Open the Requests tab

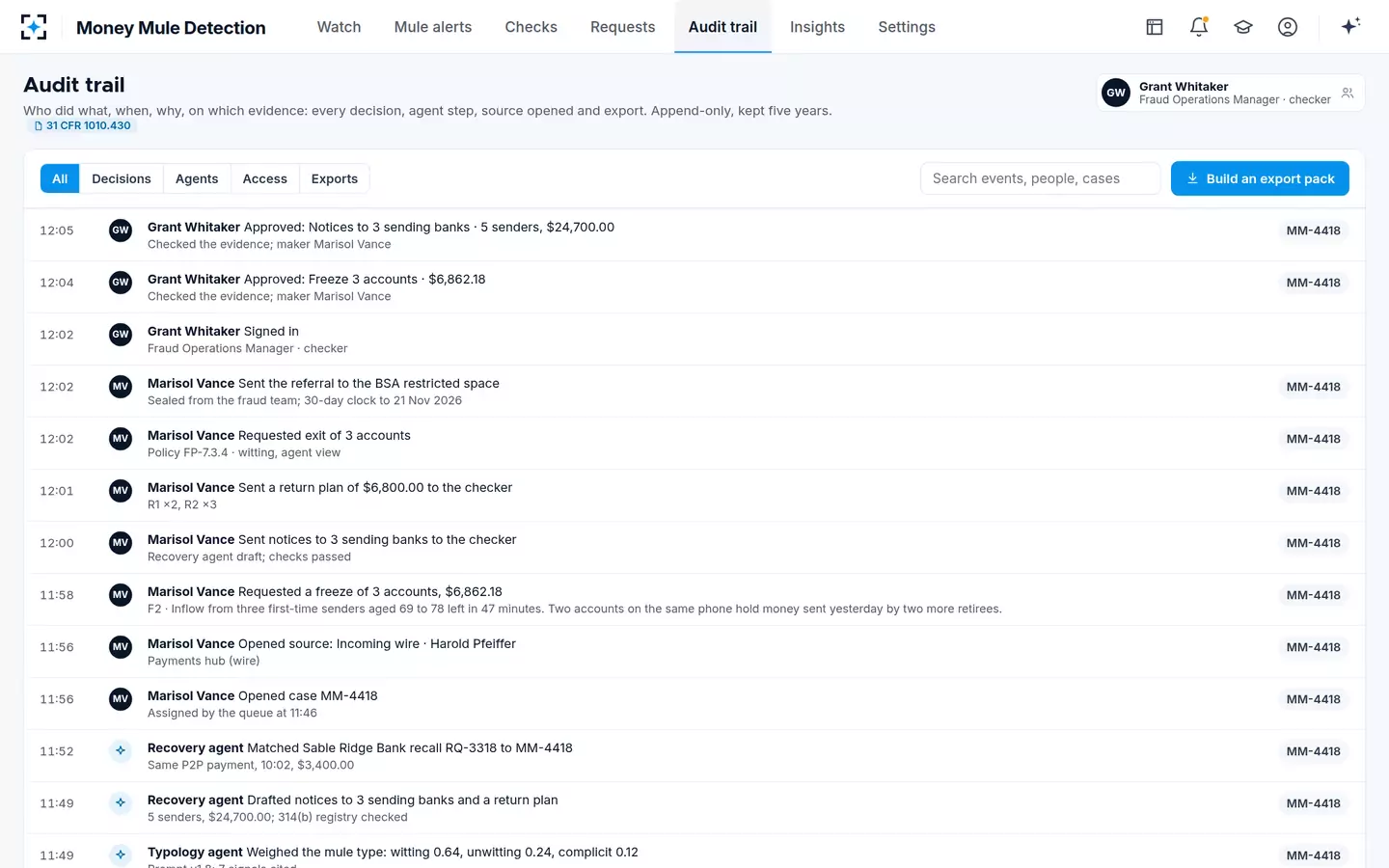tap(623, 27)
